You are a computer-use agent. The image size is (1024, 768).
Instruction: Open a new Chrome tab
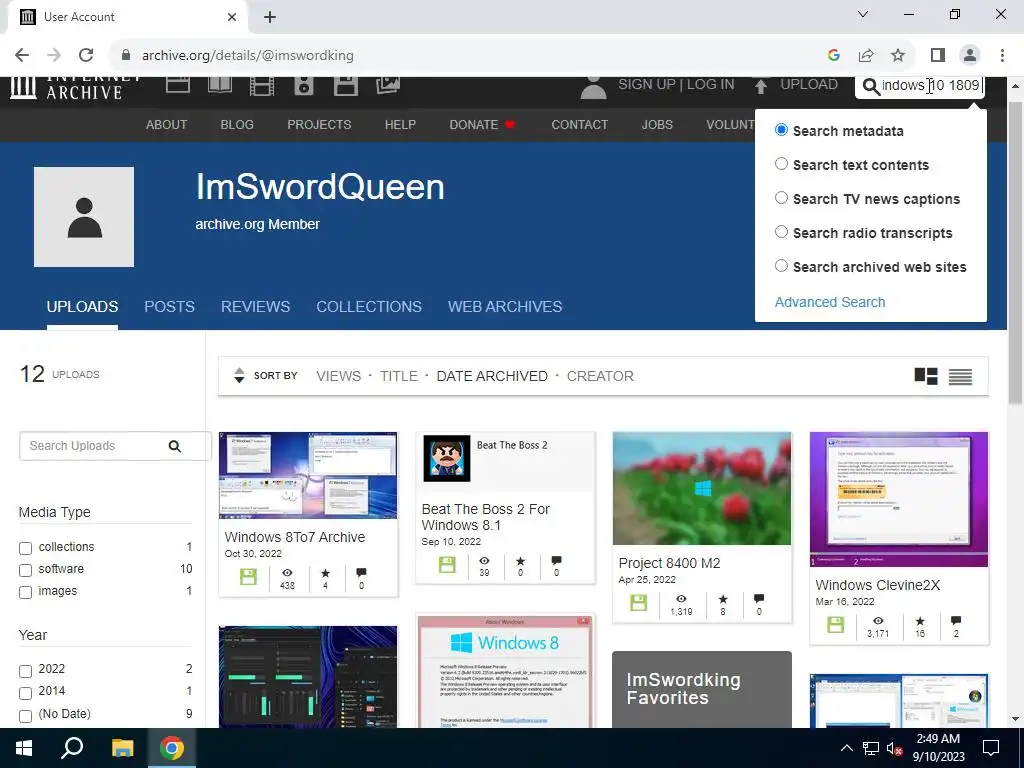tap(270, 17)
